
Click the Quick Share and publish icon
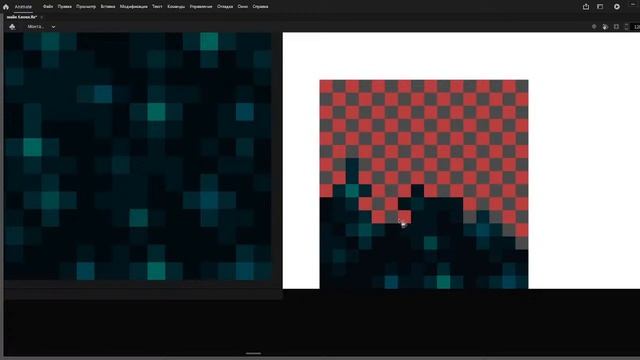(586, 7)
